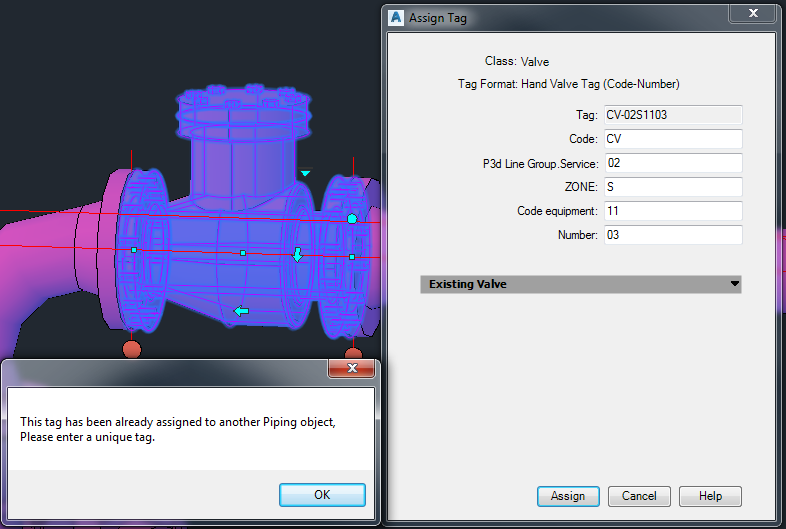786x529 pixels.
Task: Click the center square grip on valve body
Action: click(243, 253)
